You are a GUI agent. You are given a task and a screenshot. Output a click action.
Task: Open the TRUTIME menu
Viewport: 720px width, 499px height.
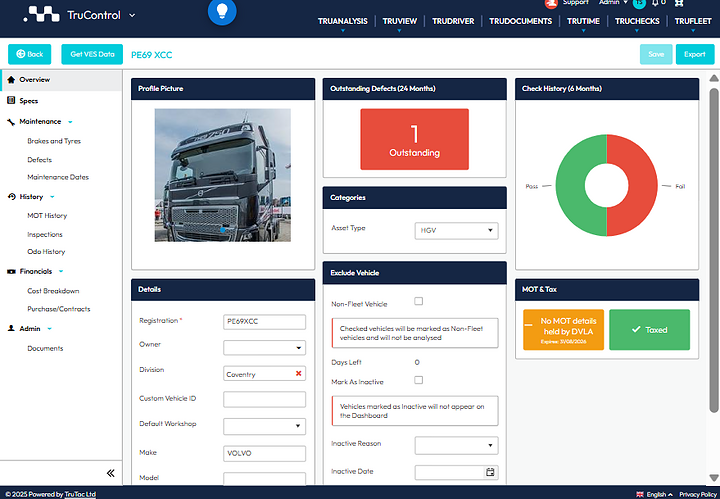(583, 21)
